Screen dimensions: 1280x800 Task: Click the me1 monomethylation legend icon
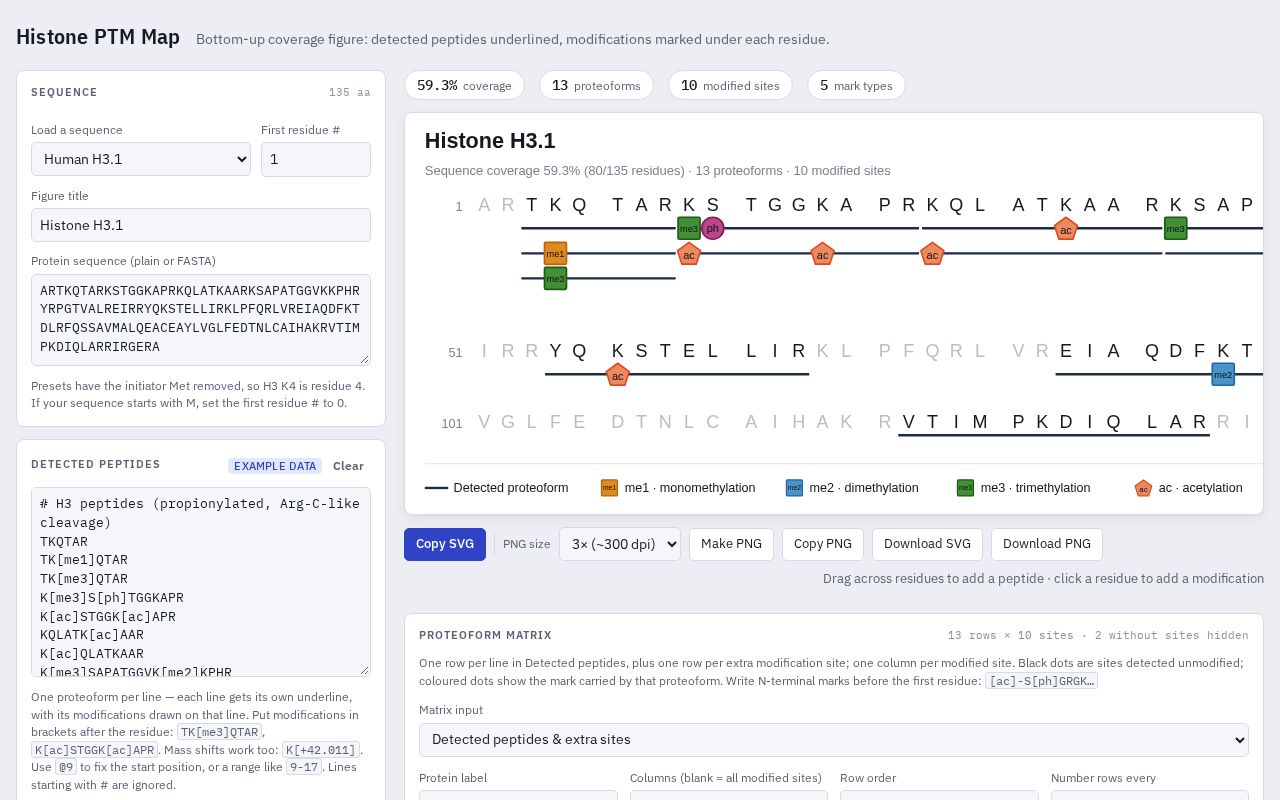(609, 488)
